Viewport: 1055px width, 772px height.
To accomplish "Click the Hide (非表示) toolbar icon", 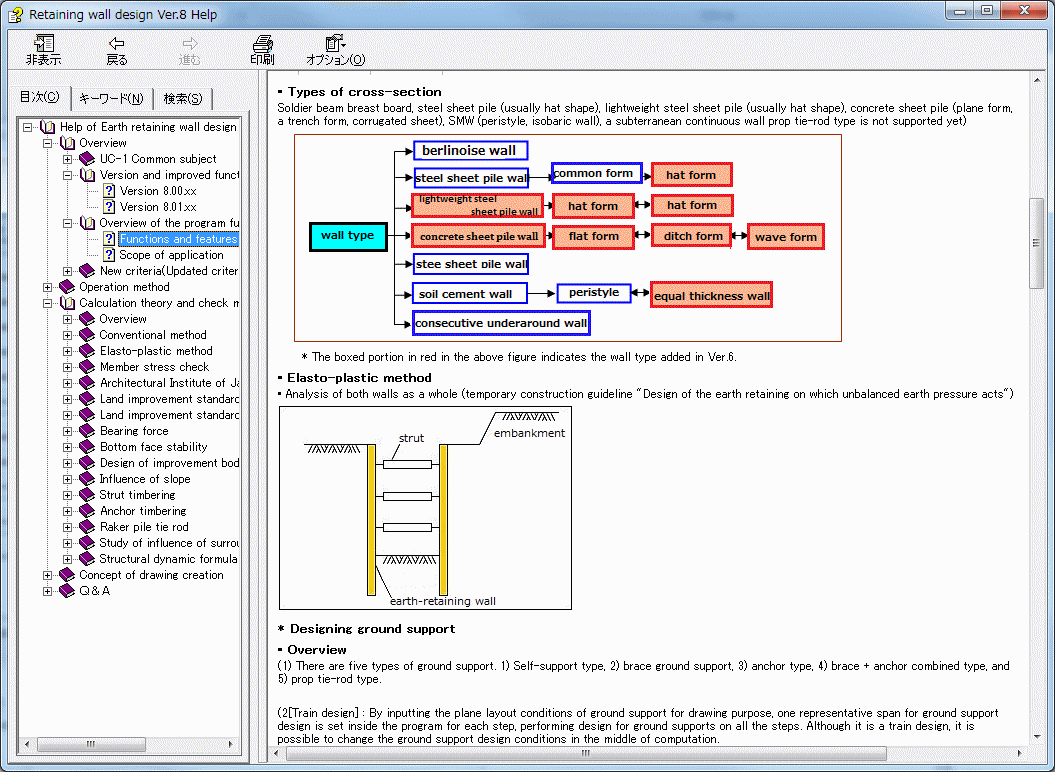I will click(x=44, y=44).
